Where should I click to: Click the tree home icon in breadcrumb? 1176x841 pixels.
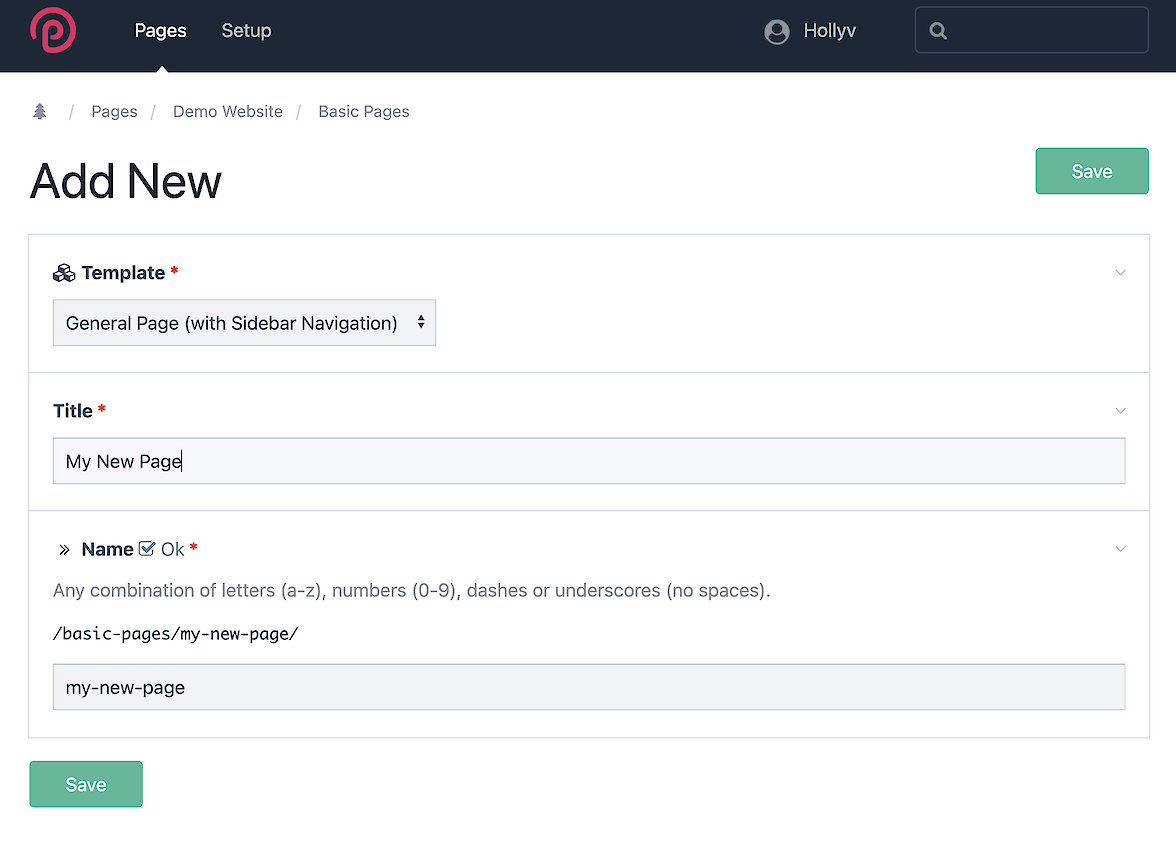pyautogui.click(x=40, y=111)
